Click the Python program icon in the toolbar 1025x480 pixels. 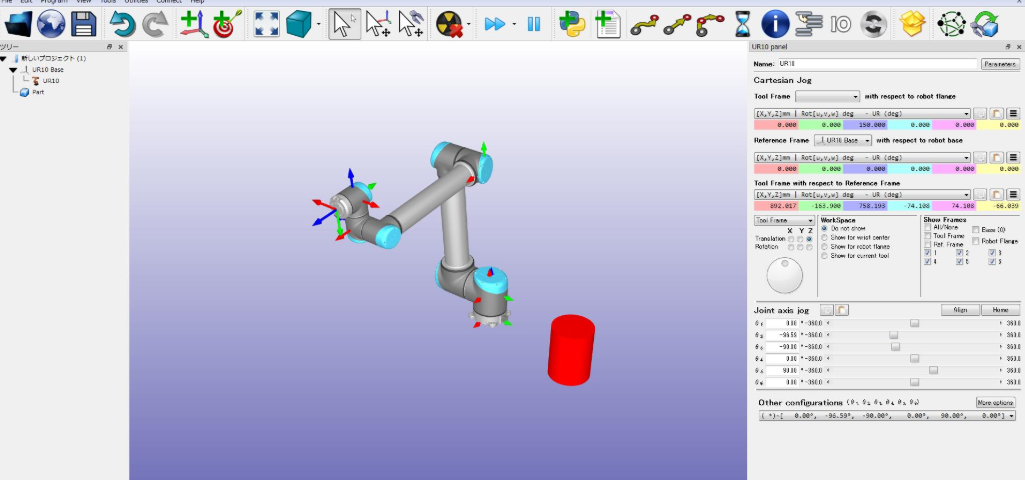click(x=572, y=24)
